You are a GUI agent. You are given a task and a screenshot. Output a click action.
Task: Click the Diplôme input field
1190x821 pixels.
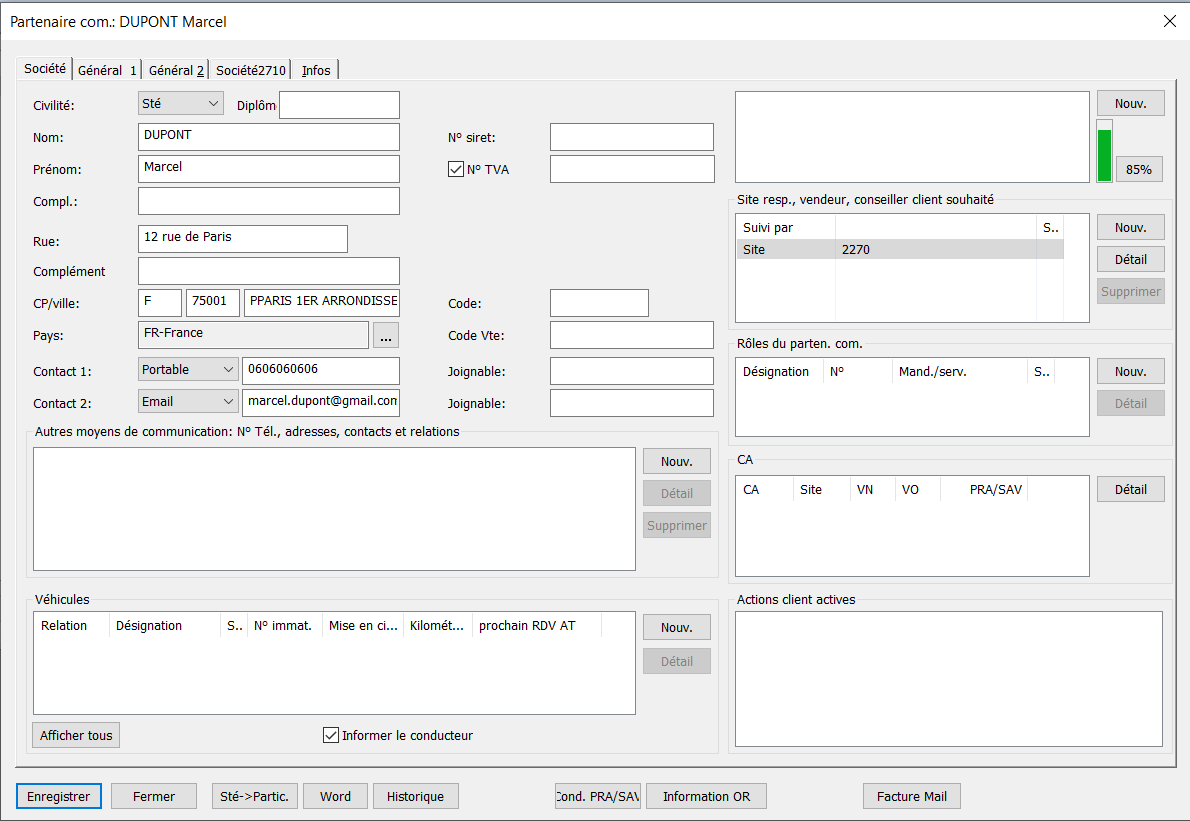click(339, 105)
